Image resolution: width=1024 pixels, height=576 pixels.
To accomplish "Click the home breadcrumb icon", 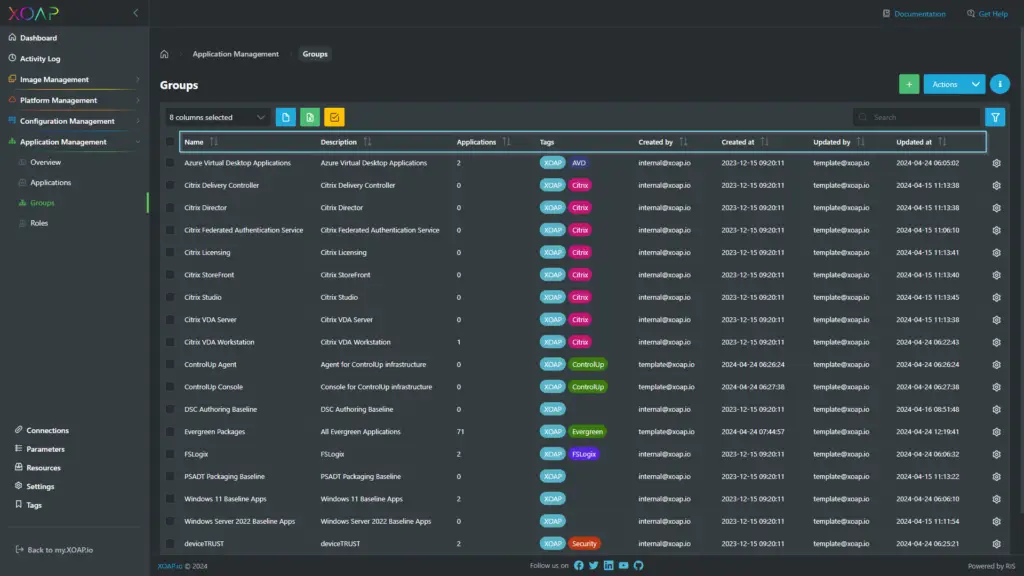I will (165, 54).
